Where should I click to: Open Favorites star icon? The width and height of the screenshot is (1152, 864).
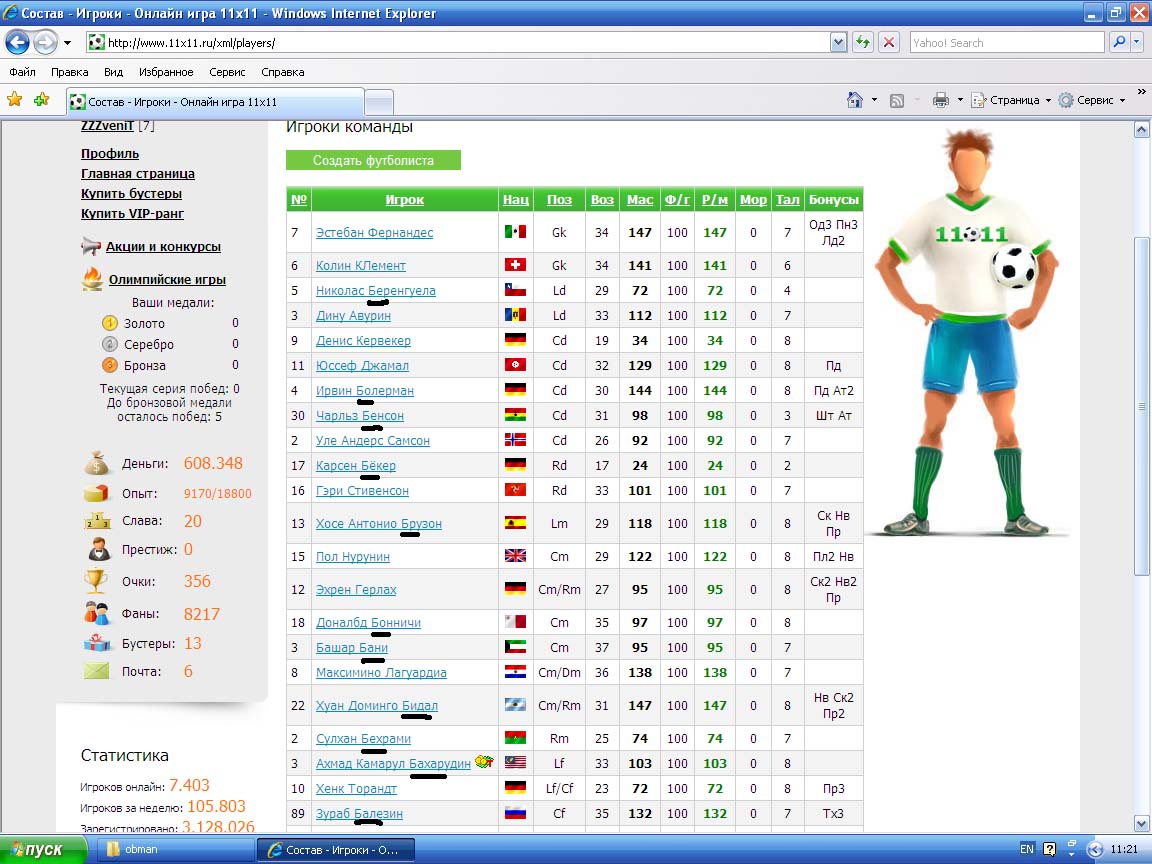(x=15, y=100)
